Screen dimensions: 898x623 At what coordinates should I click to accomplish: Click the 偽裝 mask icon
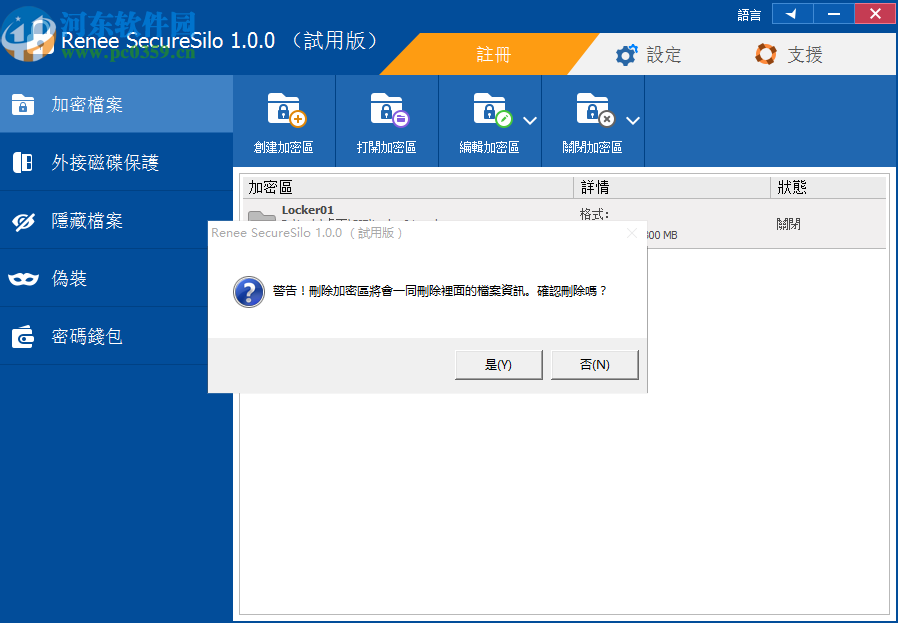click(x=23, y=279)
